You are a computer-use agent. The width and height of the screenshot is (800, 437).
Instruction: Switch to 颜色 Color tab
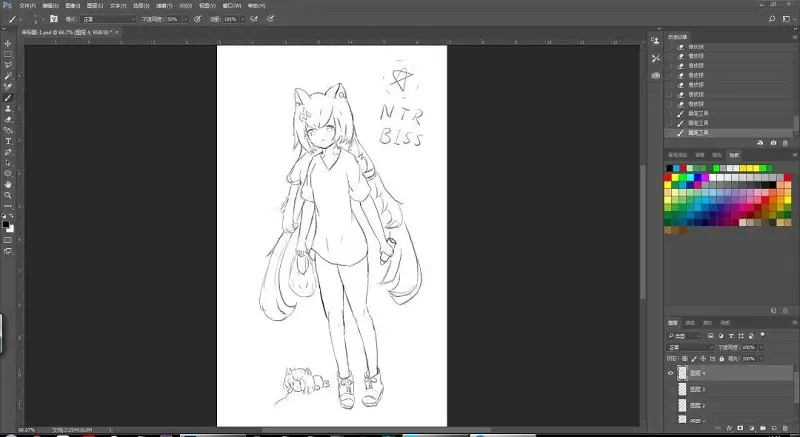coord(717,155)
